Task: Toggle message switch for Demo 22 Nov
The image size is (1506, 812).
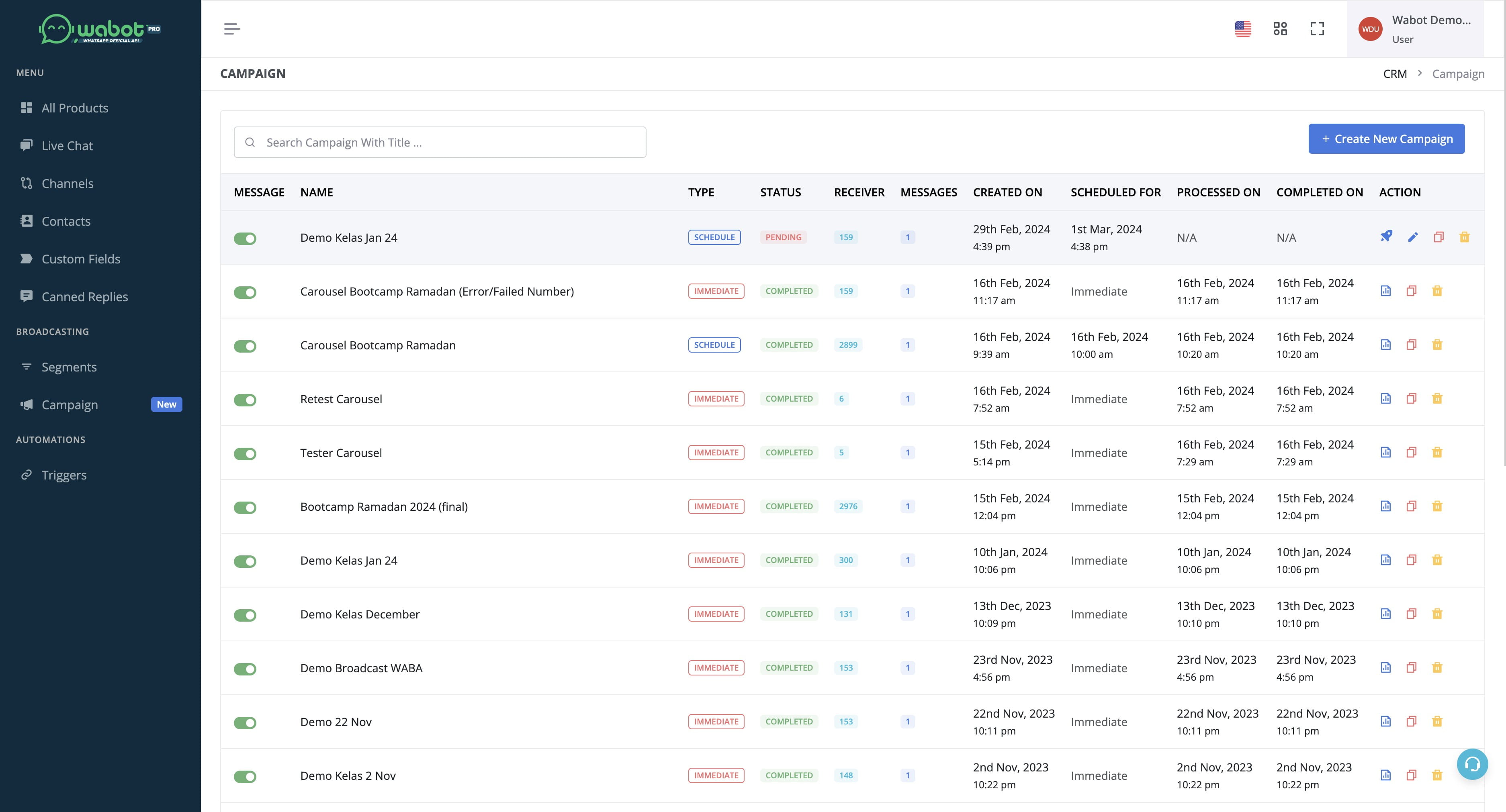Action: (x=245, y=722)
